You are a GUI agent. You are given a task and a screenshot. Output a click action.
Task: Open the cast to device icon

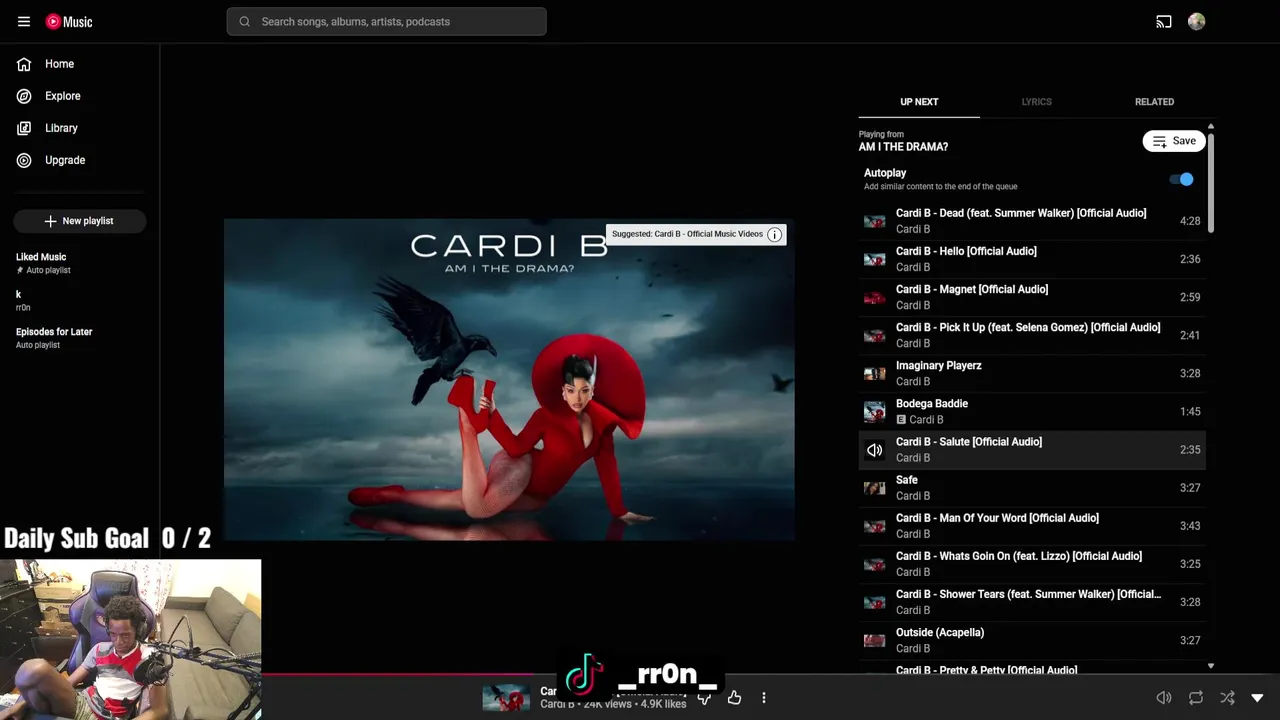[x=1164, y=21]
